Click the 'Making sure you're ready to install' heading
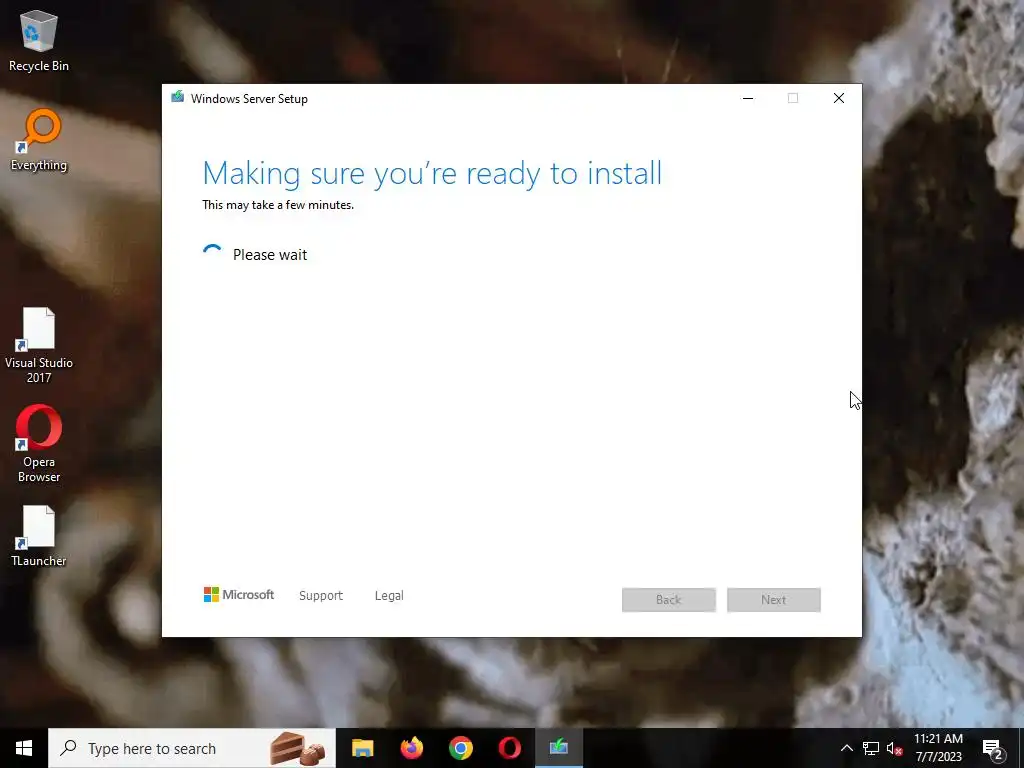 tap(432, 174)
